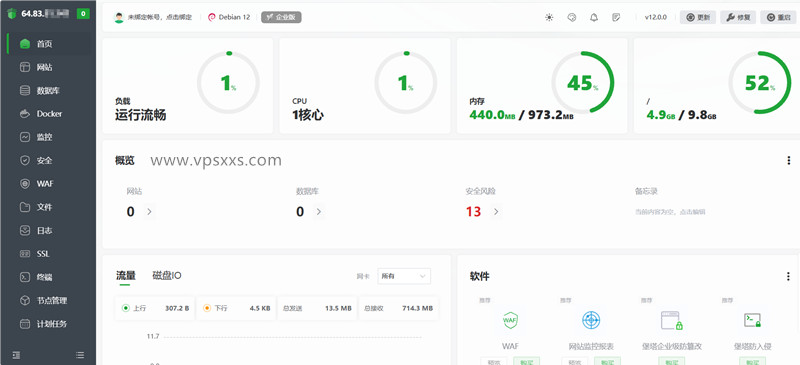Click the 重启 restart button
800x365 pixels.
(779, 17)
